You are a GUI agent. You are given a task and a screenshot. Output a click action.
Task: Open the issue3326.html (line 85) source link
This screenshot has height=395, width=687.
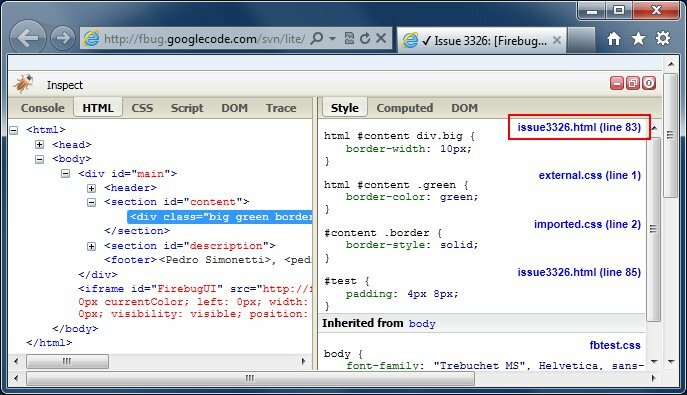click(579, 272)
